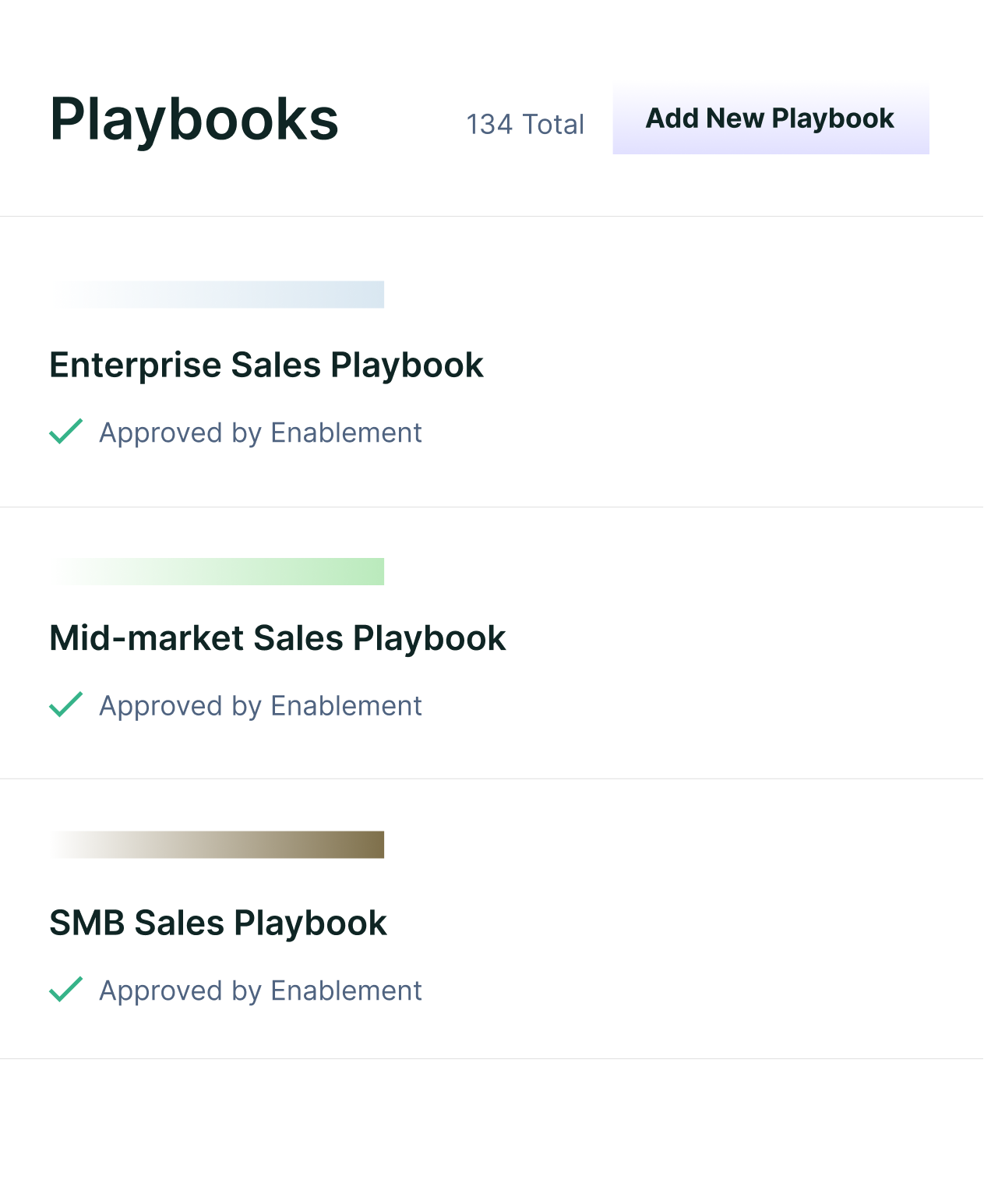Open the Enterprise Sales Playbook title
The image size is (984, 1204).
click(x=266, y=365)
